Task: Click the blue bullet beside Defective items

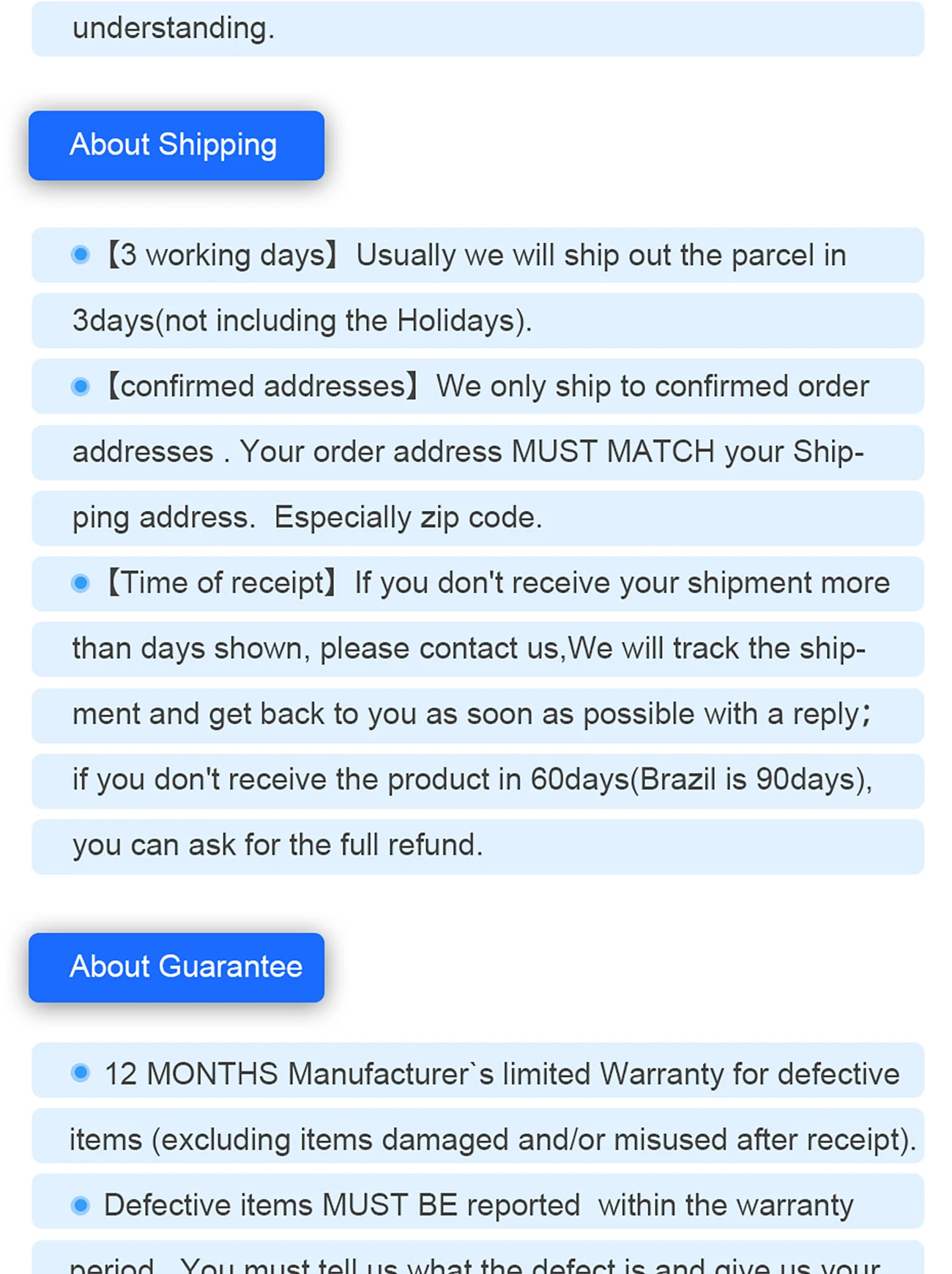Action: (81, 1204)
